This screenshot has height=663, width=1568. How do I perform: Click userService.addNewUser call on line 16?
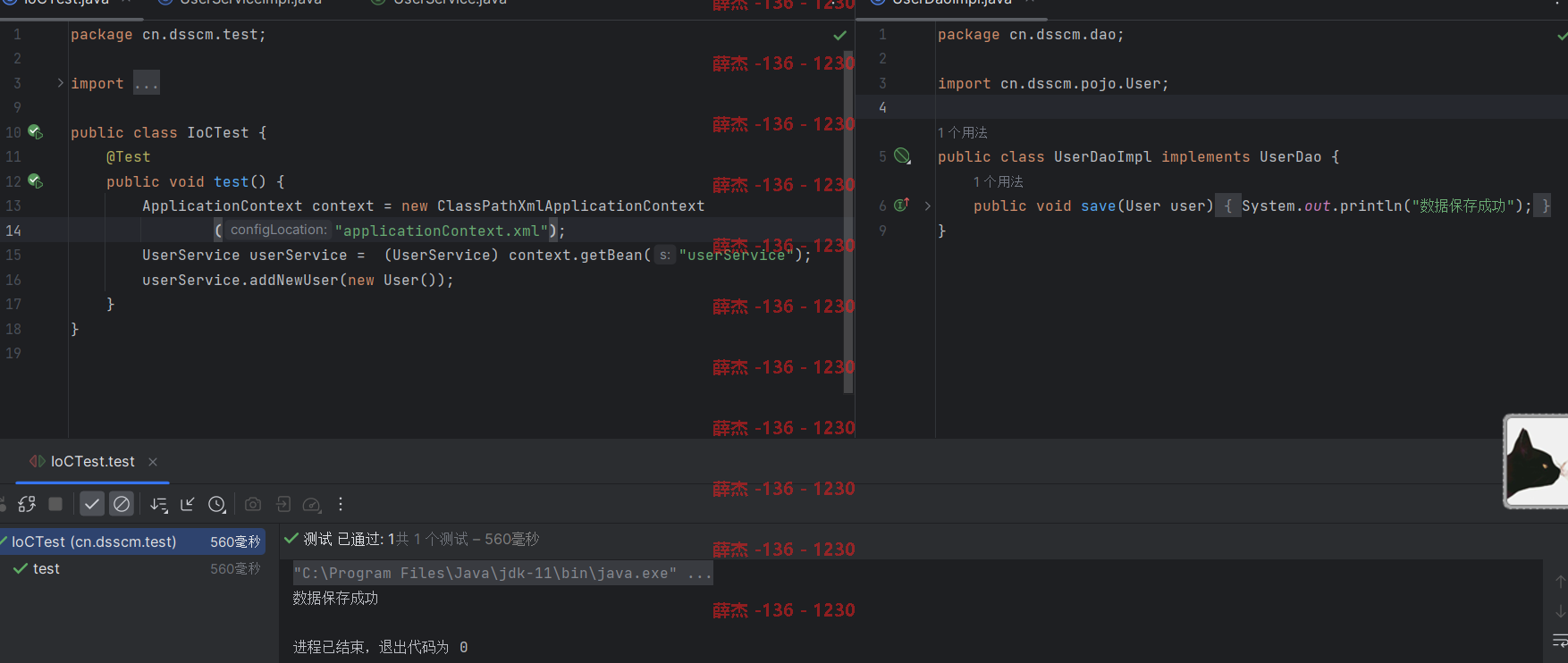[x=298, y=280]
